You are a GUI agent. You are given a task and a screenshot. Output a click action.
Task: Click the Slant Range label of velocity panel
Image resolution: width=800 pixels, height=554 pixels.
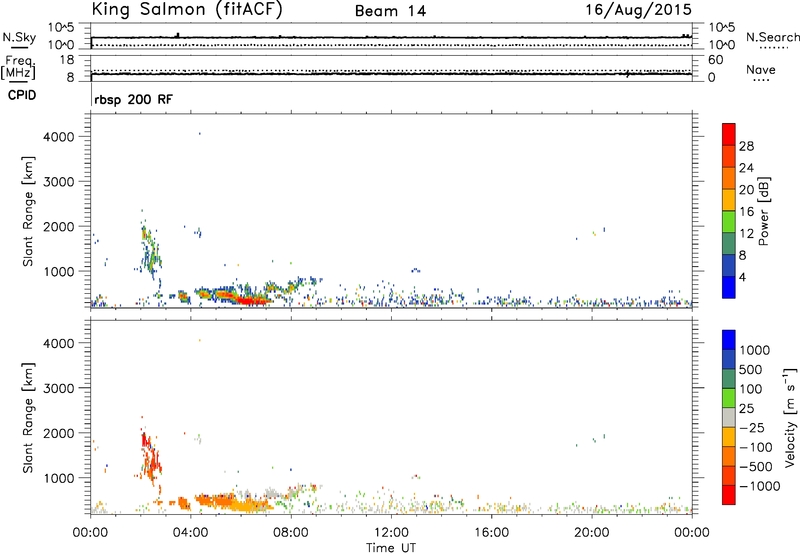(x=28, y=418)
